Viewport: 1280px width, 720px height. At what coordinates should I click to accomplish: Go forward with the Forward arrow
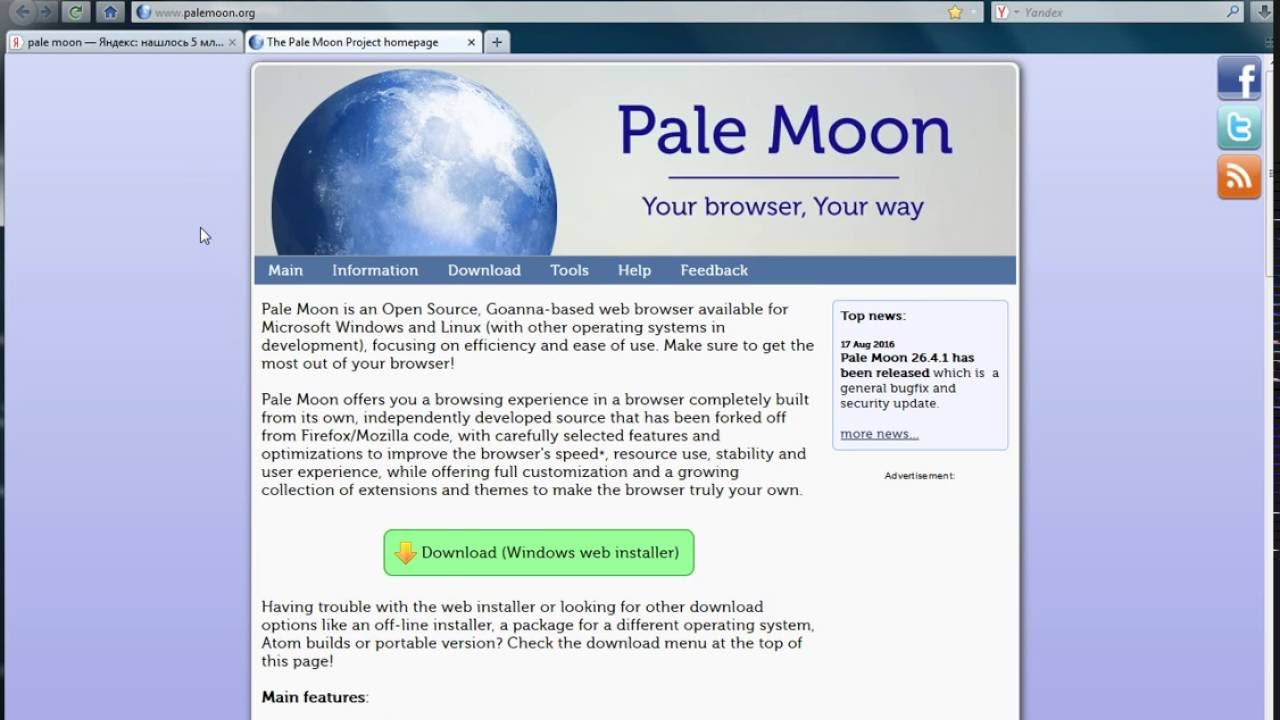(x=46, y=12)
